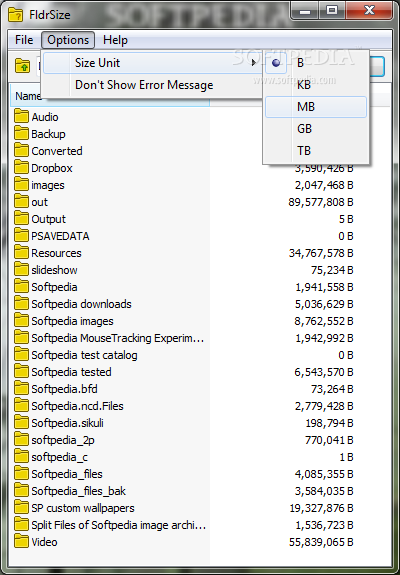Click the slideshow folder icon
The width and height of the screenshot is (400, 575).
pyautogui.click(x=21, y=270)
